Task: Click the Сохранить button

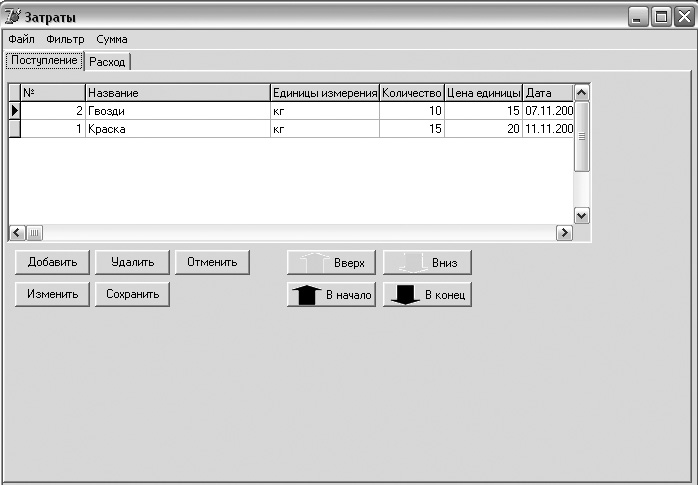Action: [132, 294]
